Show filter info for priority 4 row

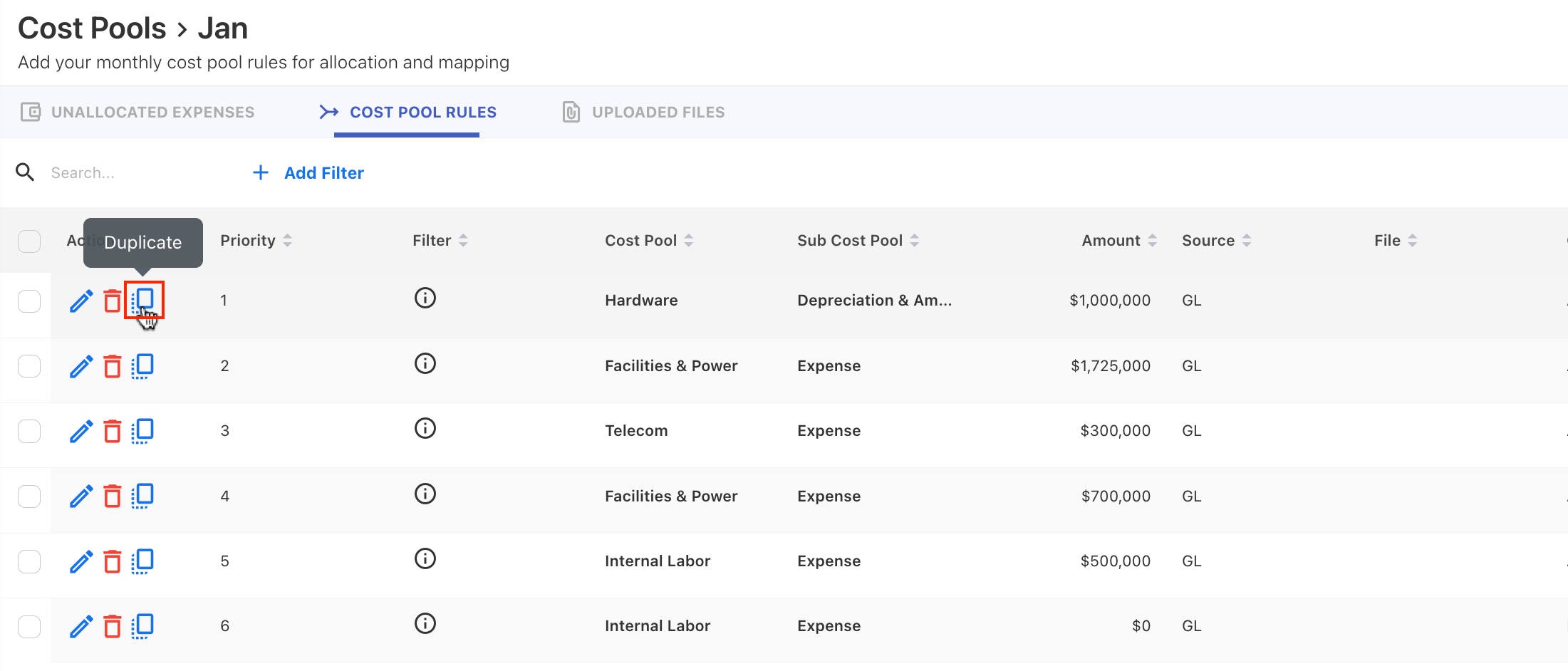[x=425, y=494]
